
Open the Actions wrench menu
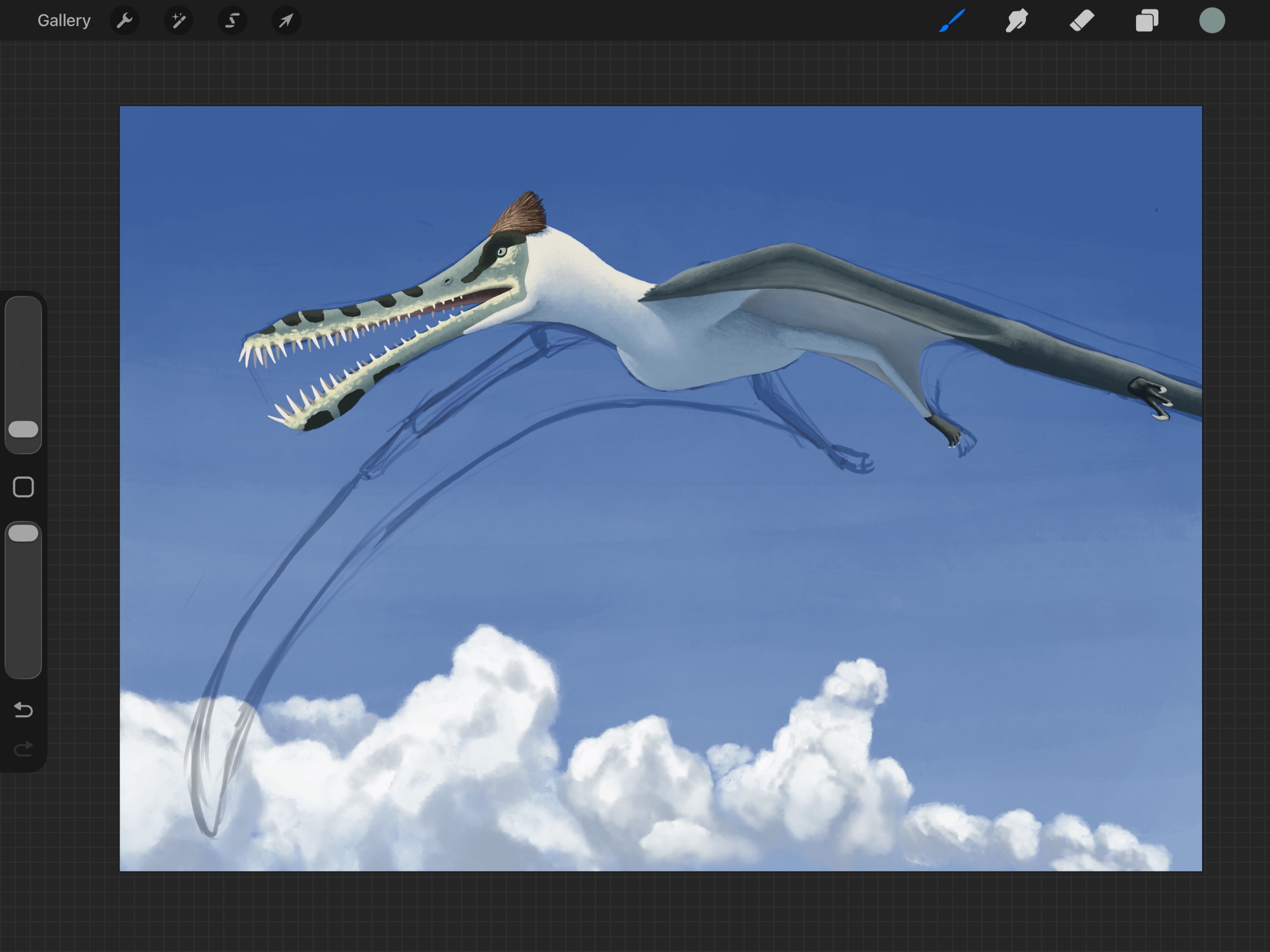point(124,21)
